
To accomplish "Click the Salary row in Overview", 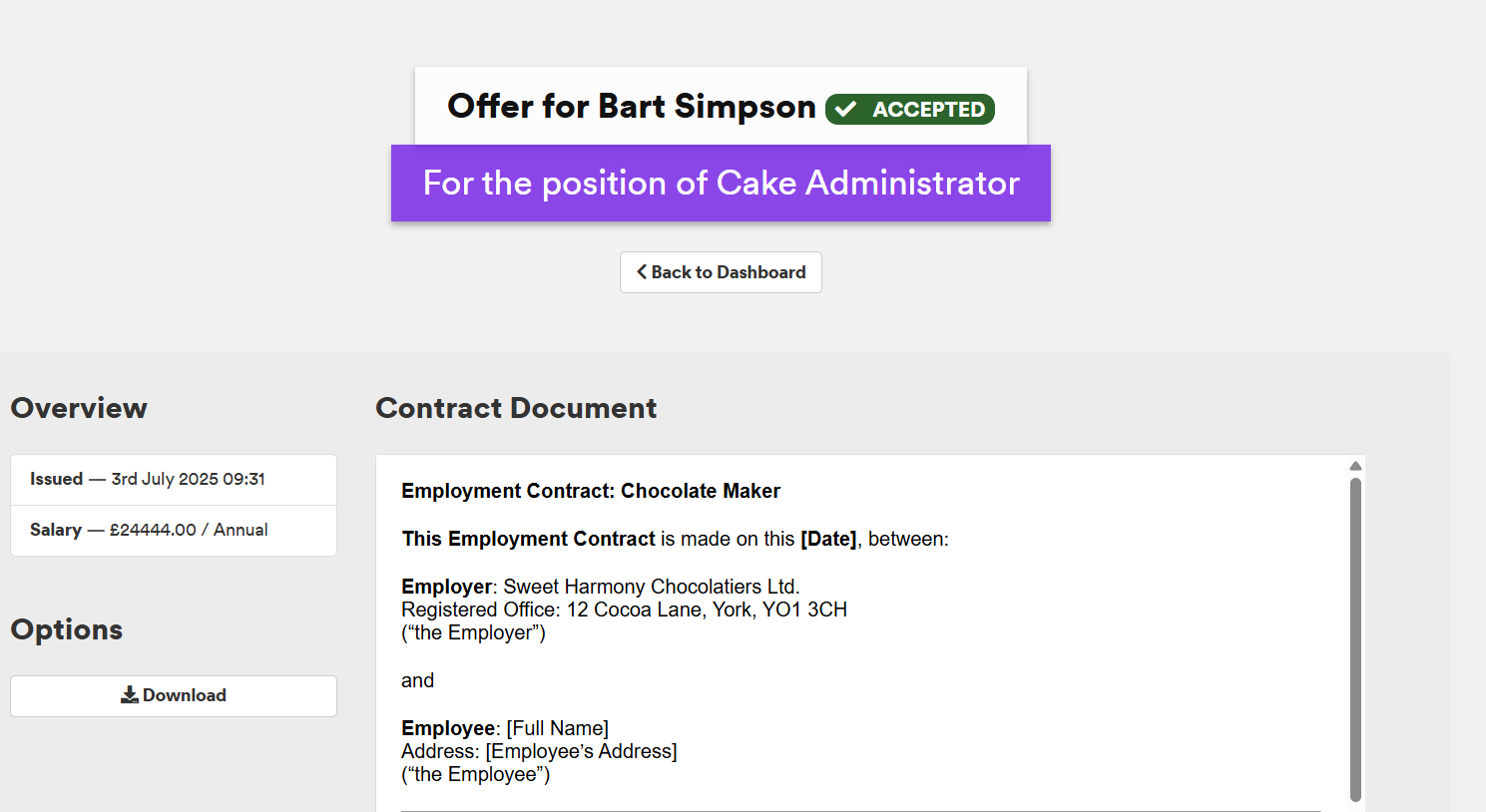I will pos(174,531).
